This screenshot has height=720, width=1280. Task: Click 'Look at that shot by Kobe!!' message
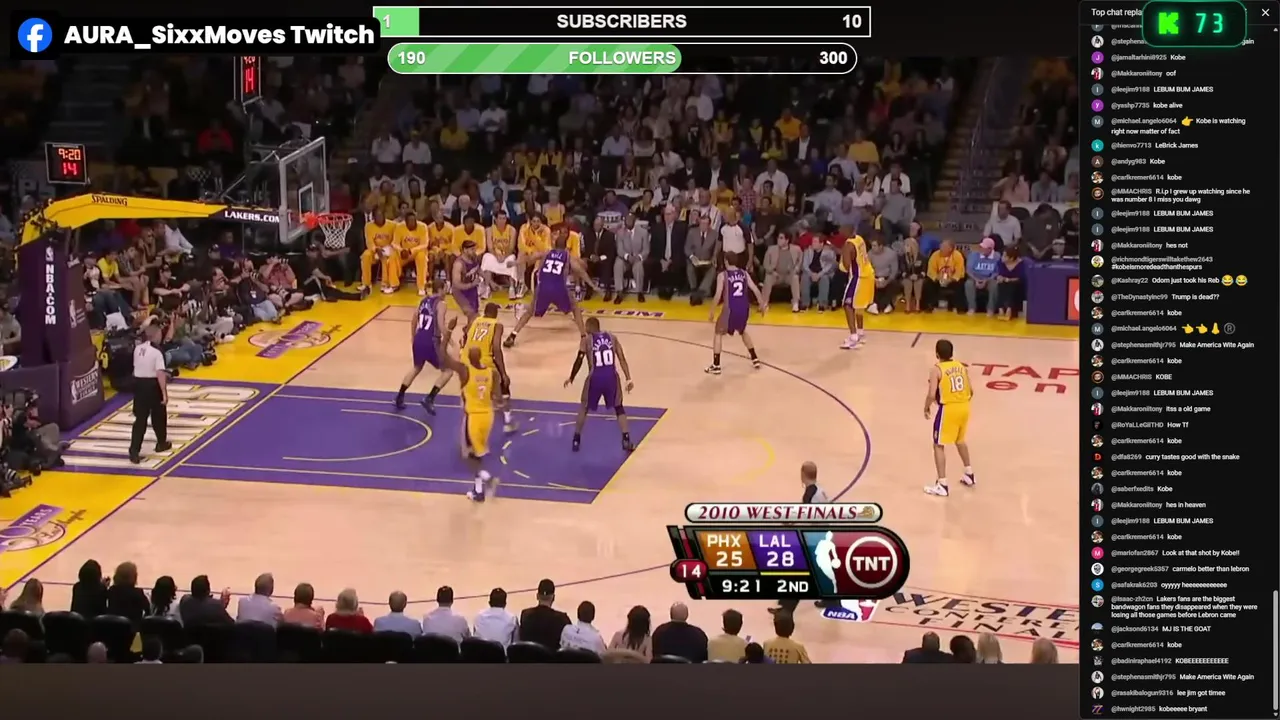click(1201, 553)
